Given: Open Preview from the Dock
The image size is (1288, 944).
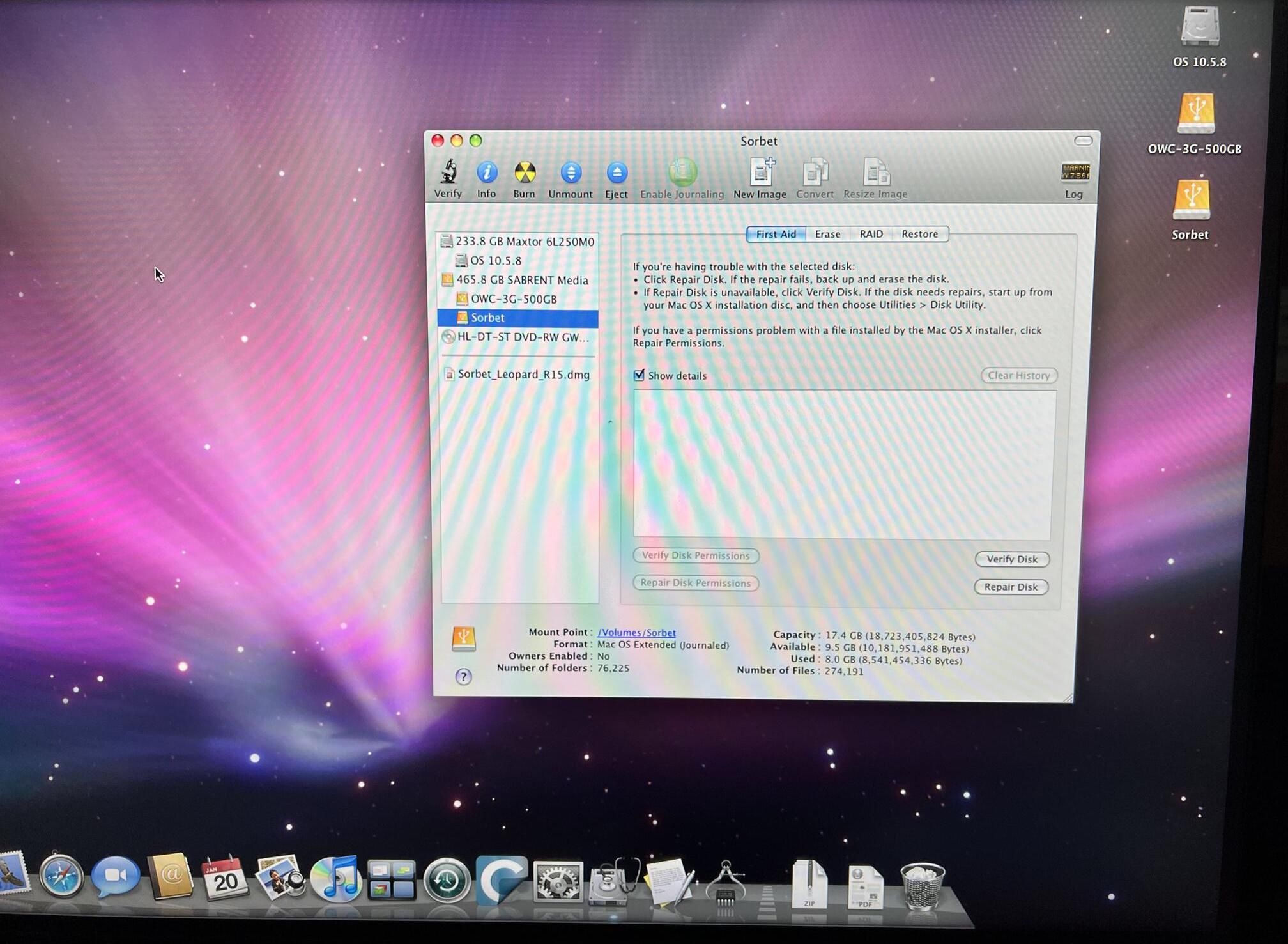Looking at the screenshot, I should coord(280,878).
